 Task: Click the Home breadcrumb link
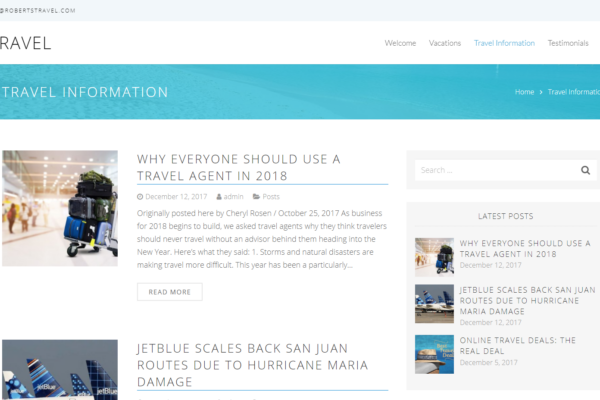pos(524,92)
